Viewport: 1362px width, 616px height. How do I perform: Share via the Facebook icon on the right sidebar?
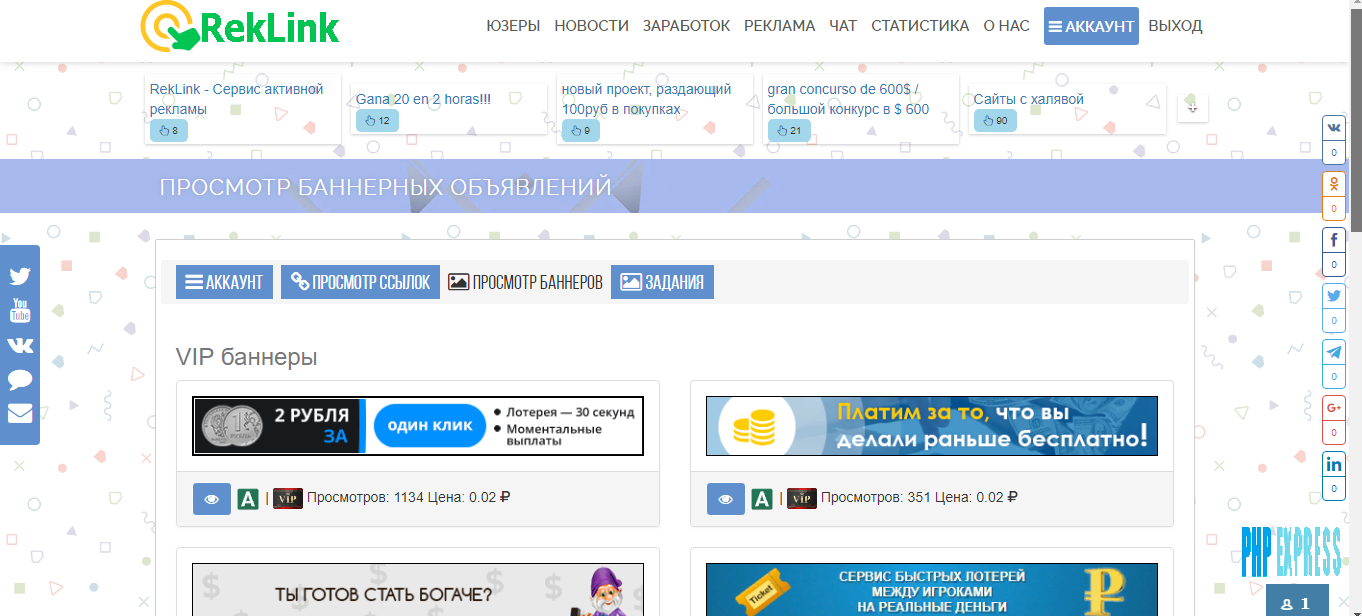1334,240
